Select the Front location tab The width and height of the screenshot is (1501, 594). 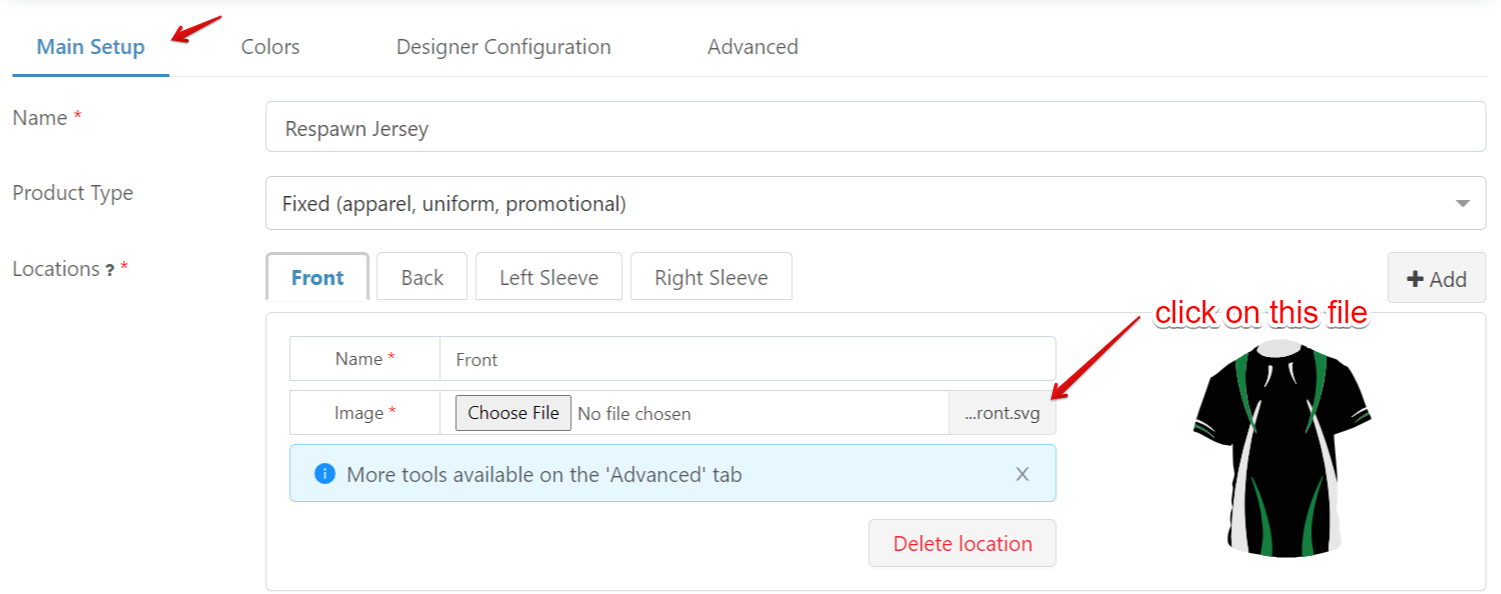[x=317, y=278]
